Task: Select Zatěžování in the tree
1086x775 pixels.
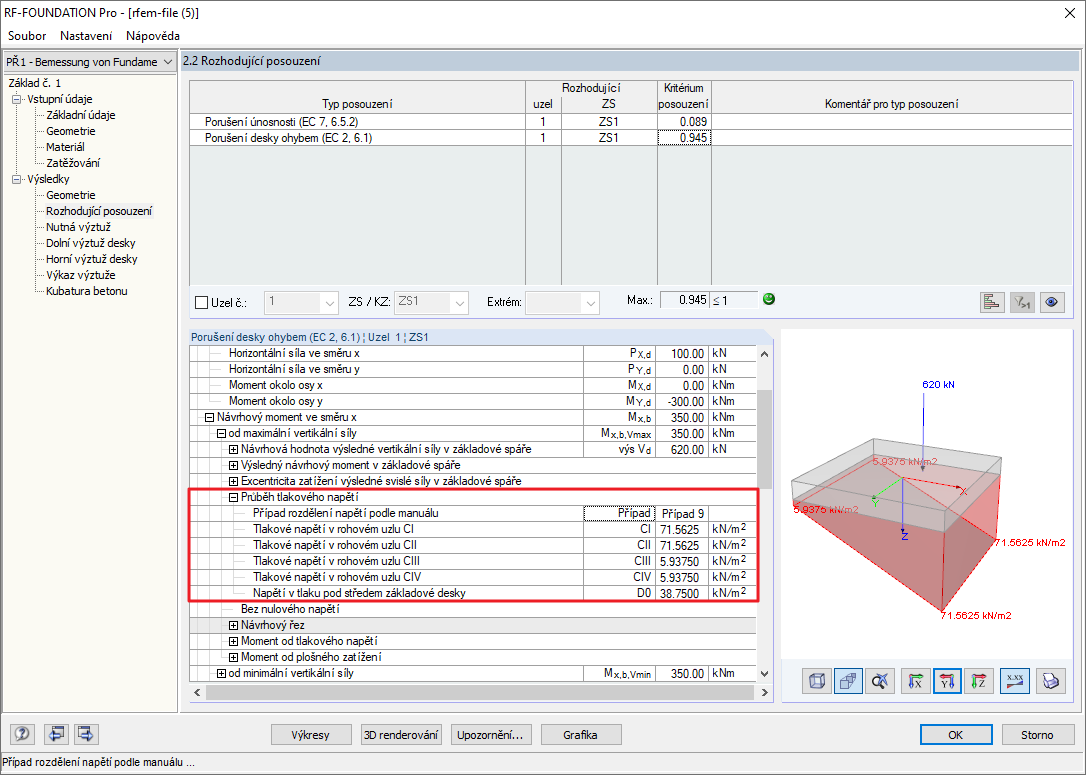Action: coord(73,163)
